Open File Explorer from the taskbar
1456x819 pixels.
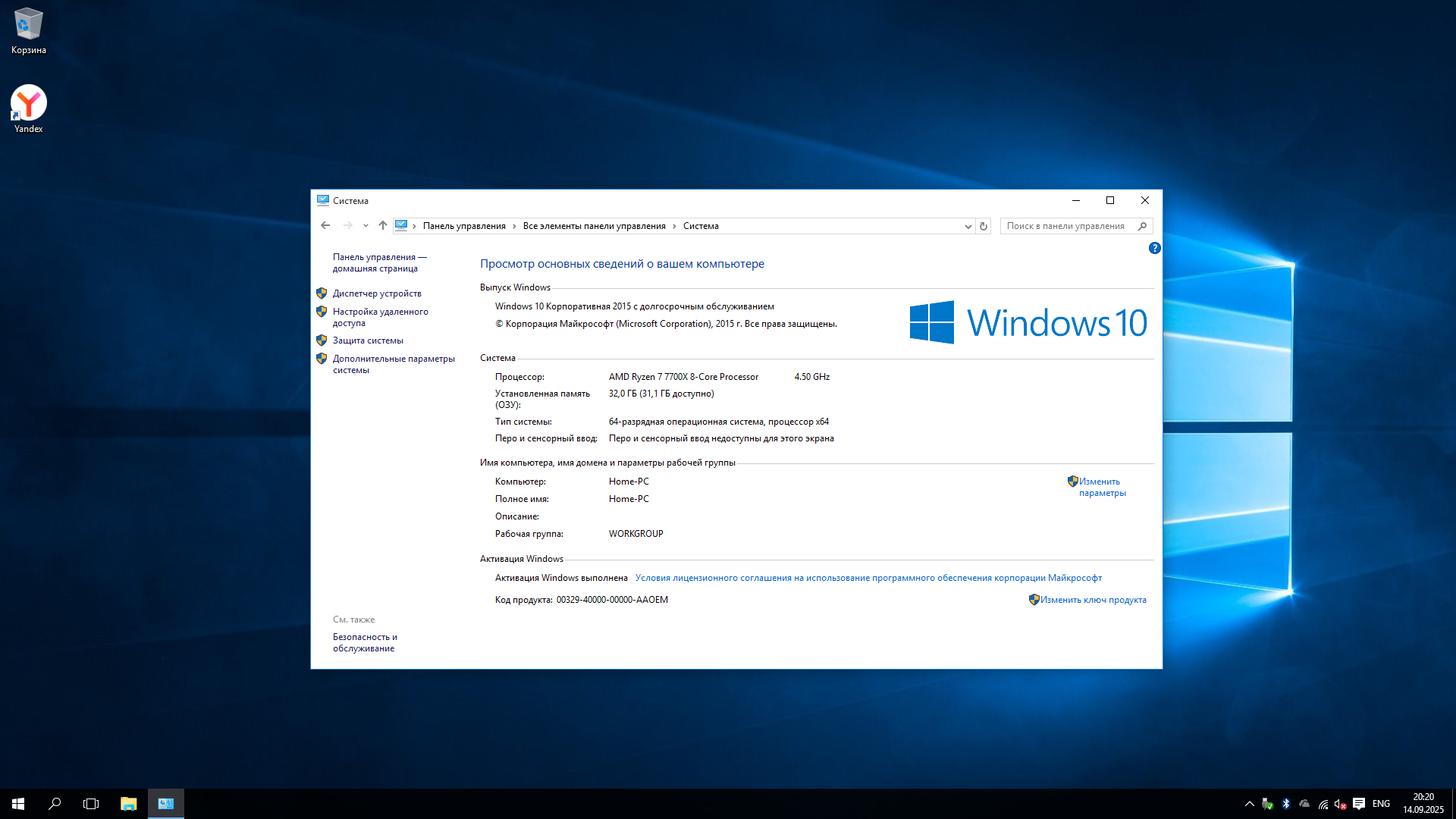pyautogui.click(x=128, y=804)
